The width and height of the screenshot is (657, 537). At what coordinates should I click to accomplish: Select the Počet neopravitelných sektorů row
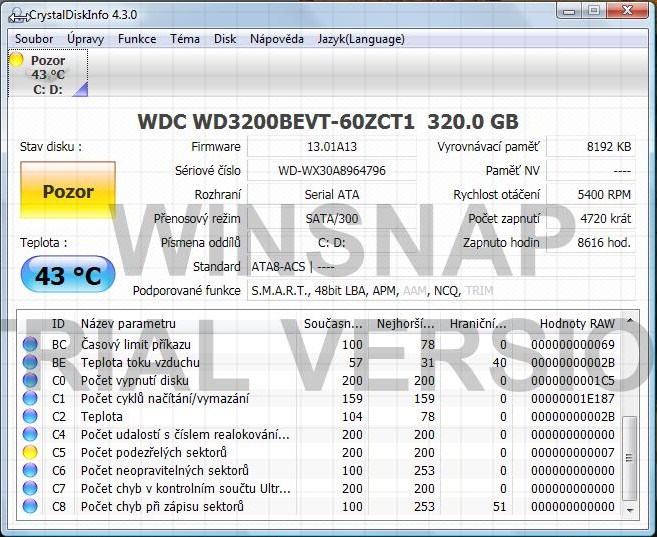(x=319, y=470)
